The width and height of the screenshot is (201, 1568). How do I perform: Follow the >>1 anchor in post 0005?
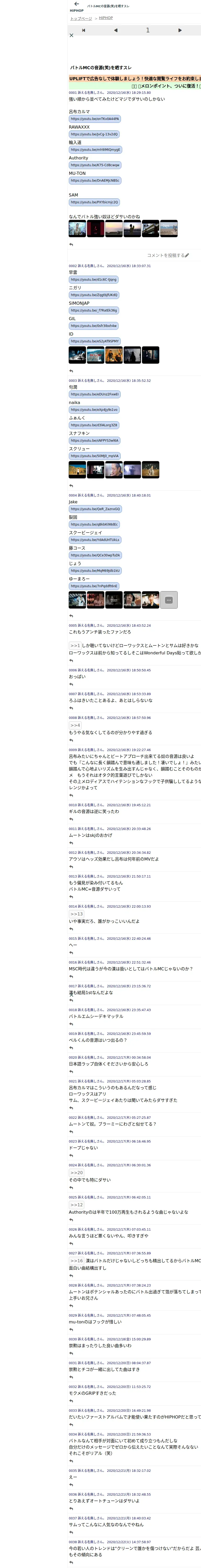75,645
